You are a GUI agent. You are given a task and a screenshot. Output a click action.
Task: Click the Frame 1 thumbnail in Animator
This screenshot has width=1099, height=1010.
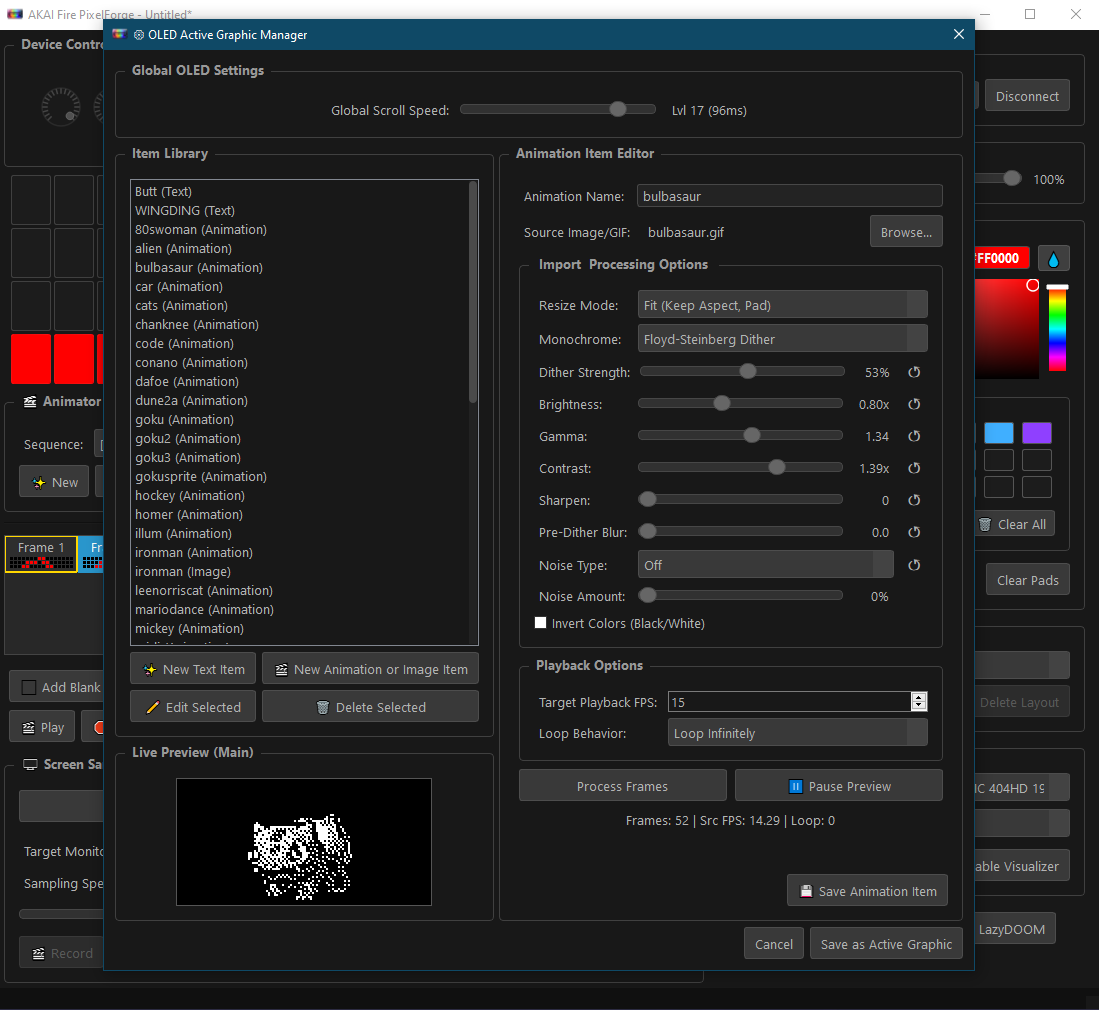pyautogui.click(x=41, y=554)
